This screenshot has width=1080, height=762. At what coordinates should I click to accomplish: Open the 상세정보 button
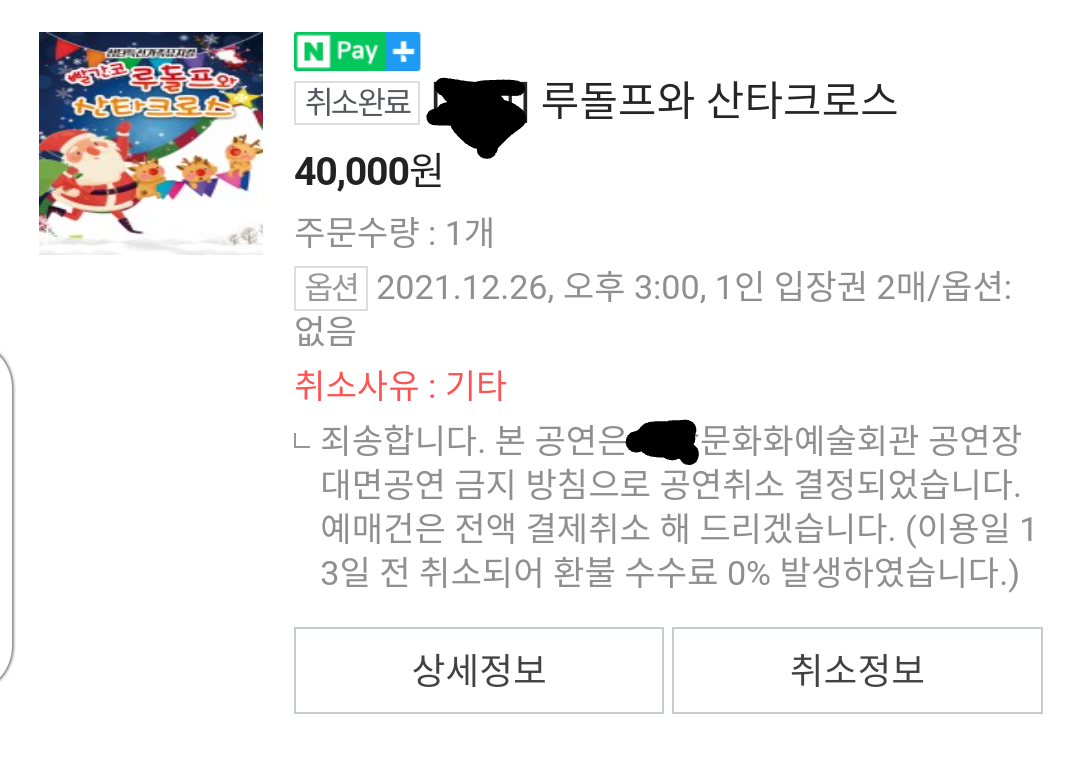pyautogui.click(x=479, y=670)
